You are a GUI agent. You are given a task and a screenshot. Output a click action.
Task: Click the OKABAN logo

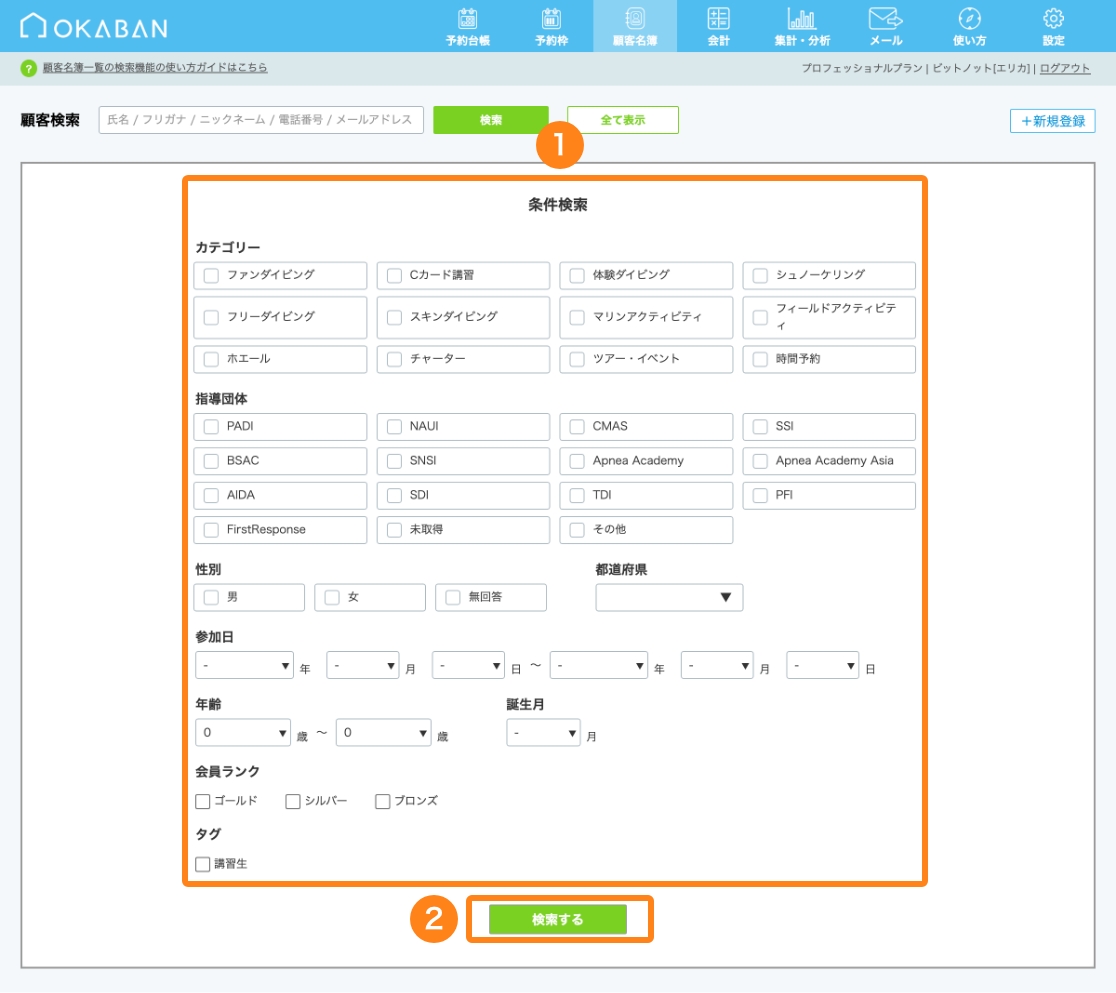93,26
